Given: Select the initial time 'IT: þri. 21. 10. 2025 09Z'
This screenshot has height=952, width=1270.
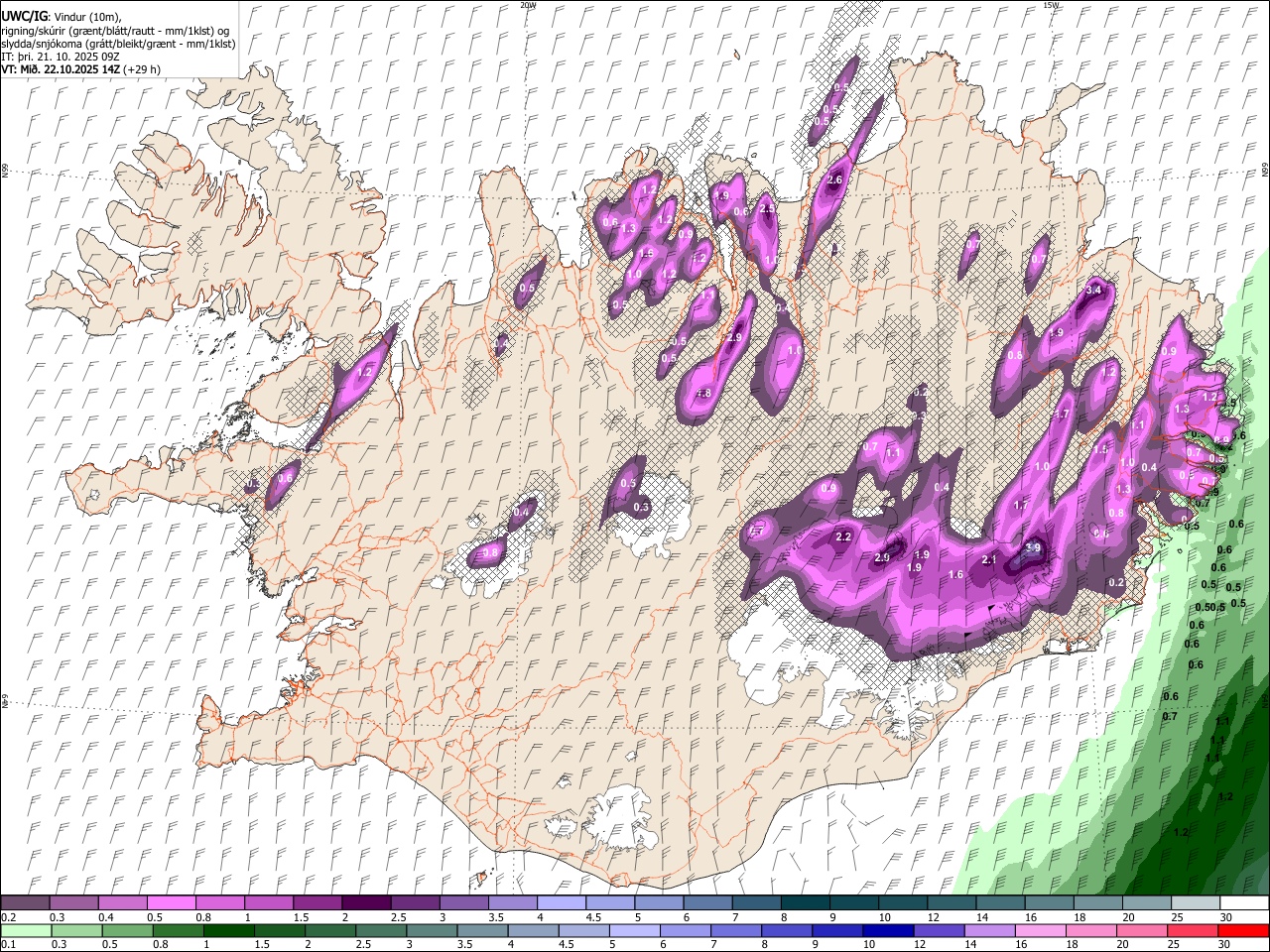Looking at the screenshot, I should point(61,57).
